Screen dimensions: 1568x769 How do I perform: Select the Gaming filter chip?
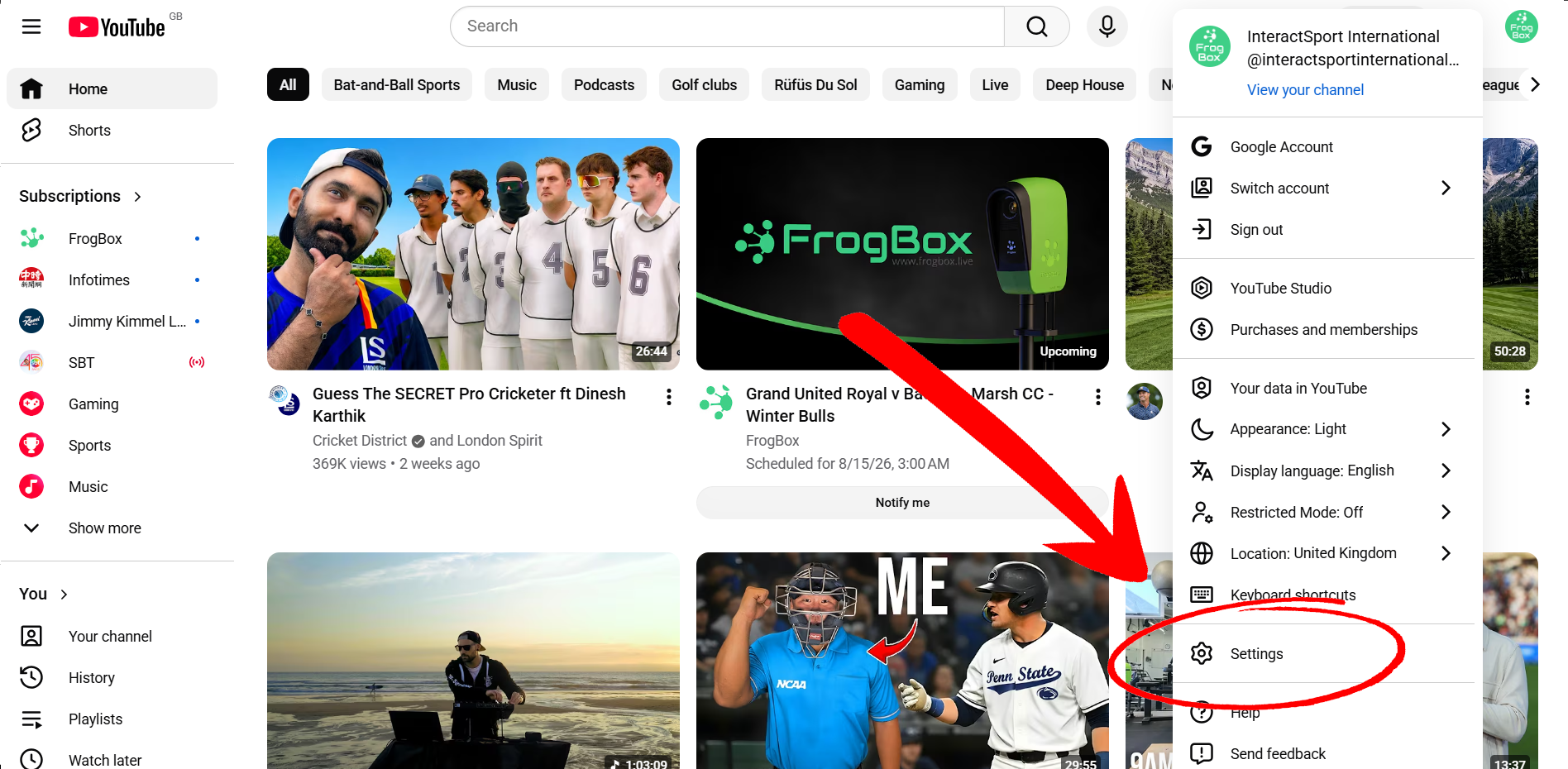(920, 85)
